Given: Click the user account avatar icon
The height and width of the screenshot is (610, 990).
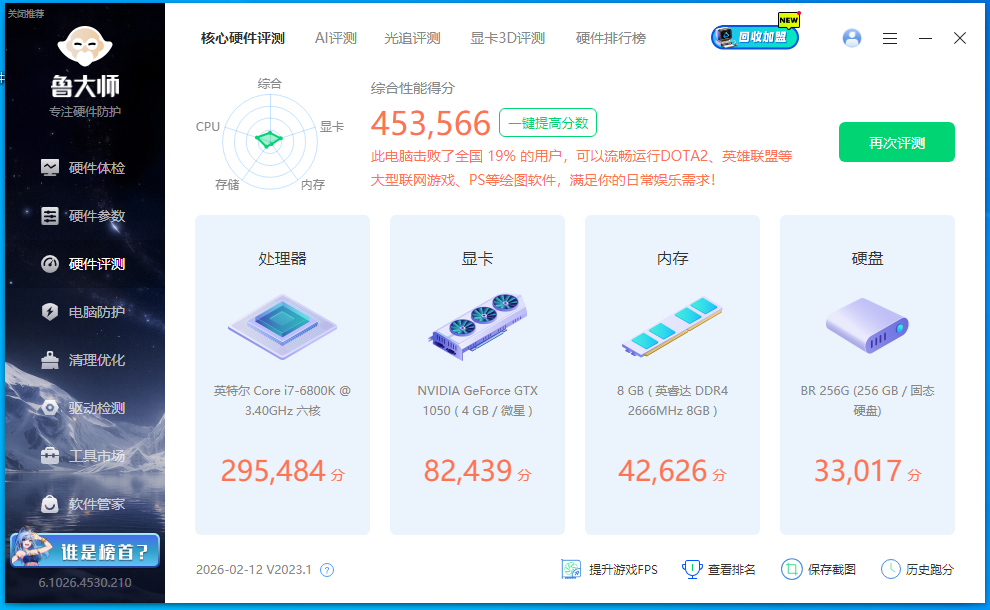Looking at the screenshot, I should [x=852, y=38].
